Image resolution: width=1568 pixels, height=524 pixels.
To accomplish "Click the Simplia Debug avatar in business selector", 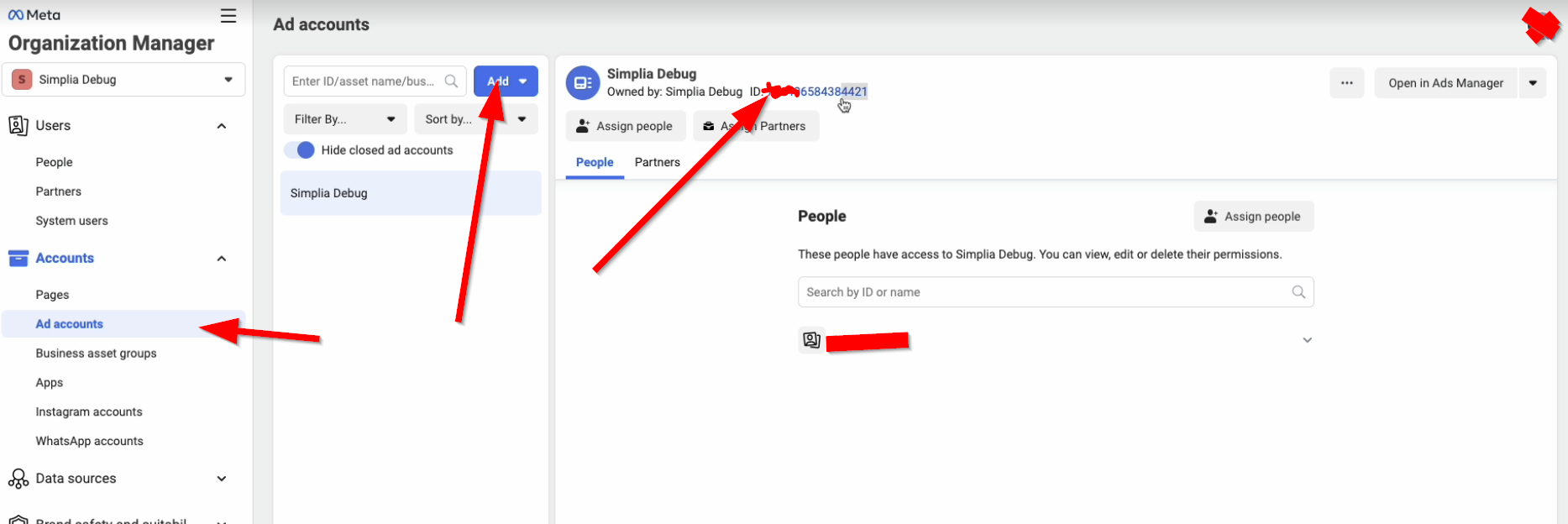I will click(22, 80).
